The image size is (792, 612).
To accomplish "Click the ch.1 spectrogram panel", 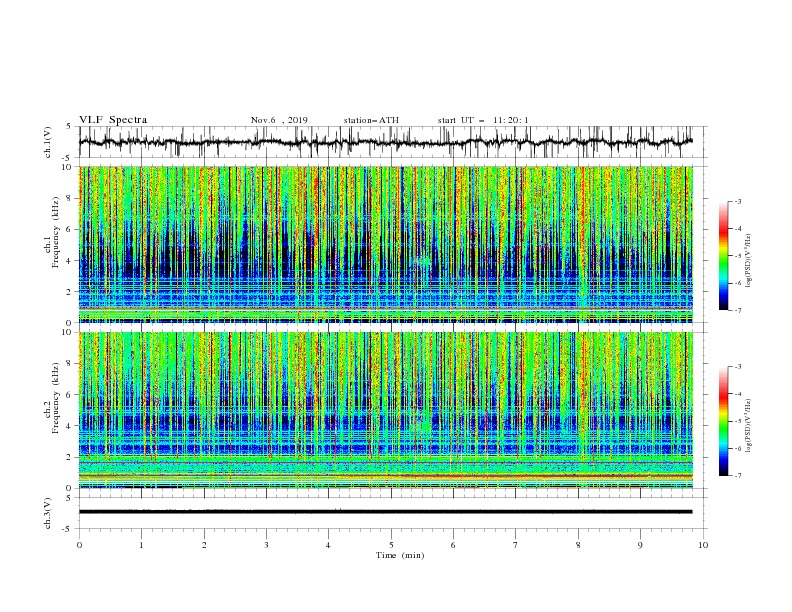I will click(386, 244).
